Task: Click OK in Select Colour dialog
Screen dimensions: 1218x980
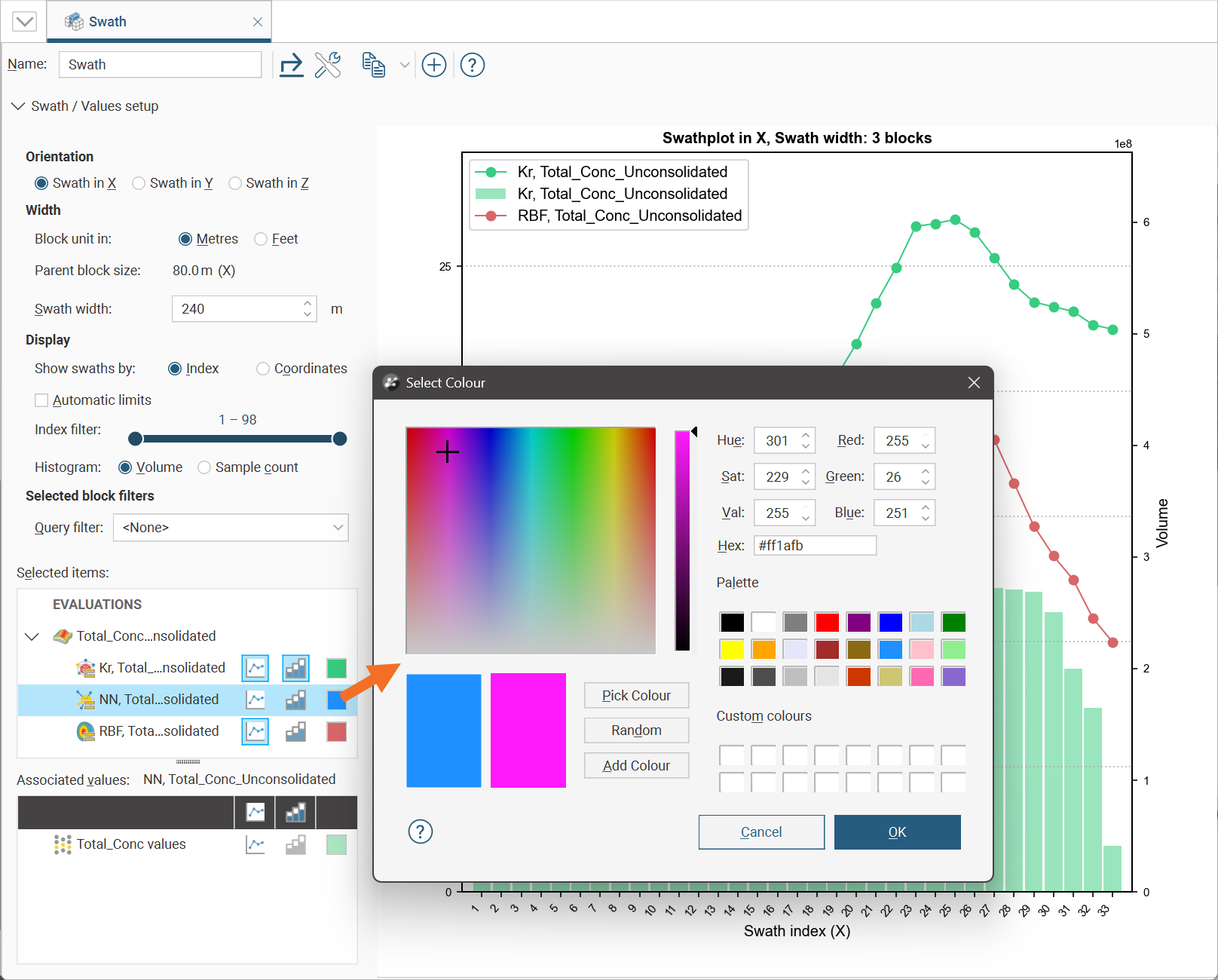Action: tap(897, 832)
